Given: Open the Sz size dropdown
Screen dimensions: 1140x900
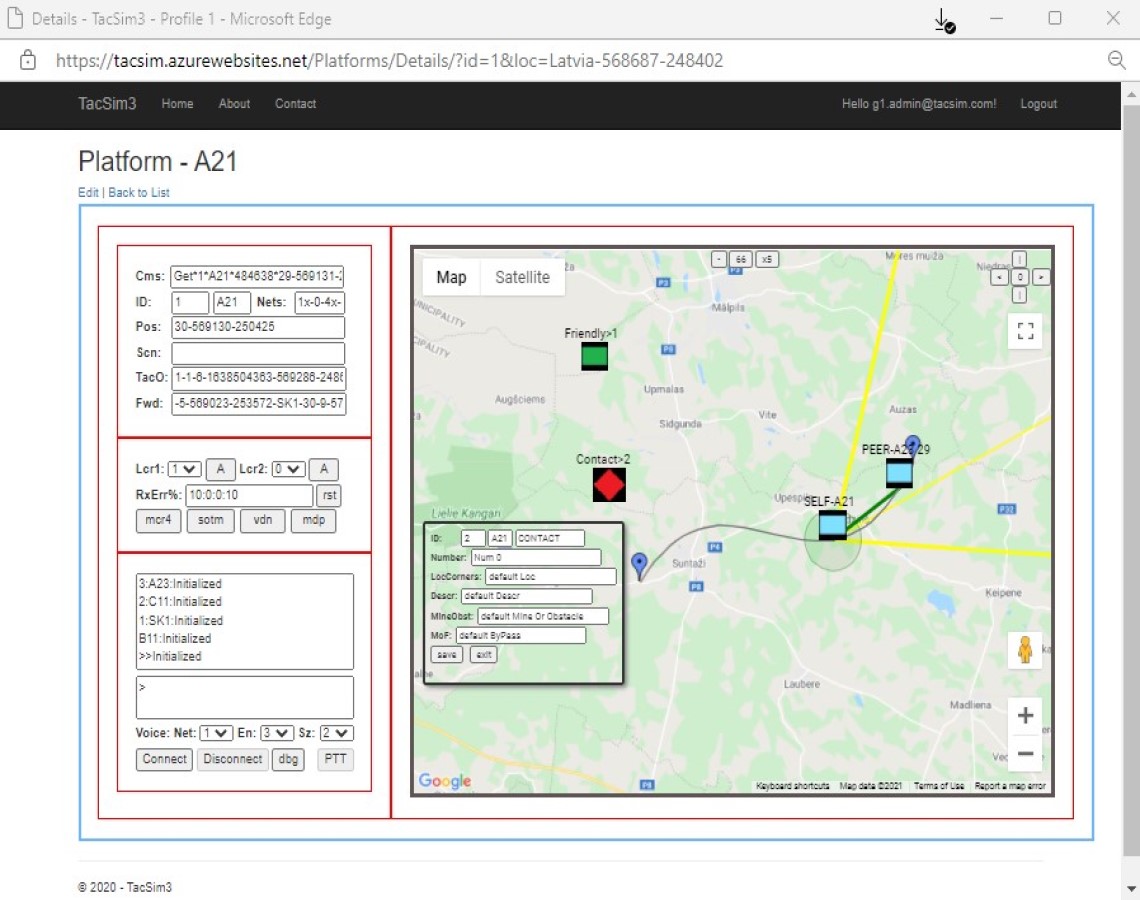Looking at the screenshot, I should point(336,732).
